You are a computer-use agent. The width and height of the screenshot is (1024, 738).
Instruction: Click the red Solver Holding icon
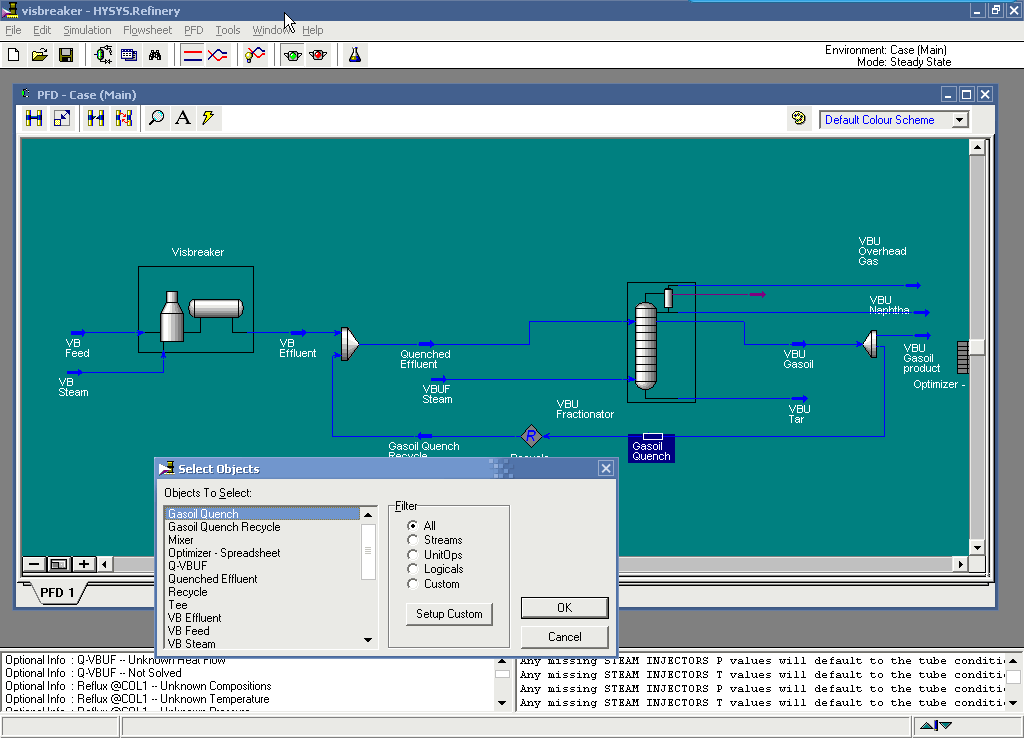tap(318, 55)
